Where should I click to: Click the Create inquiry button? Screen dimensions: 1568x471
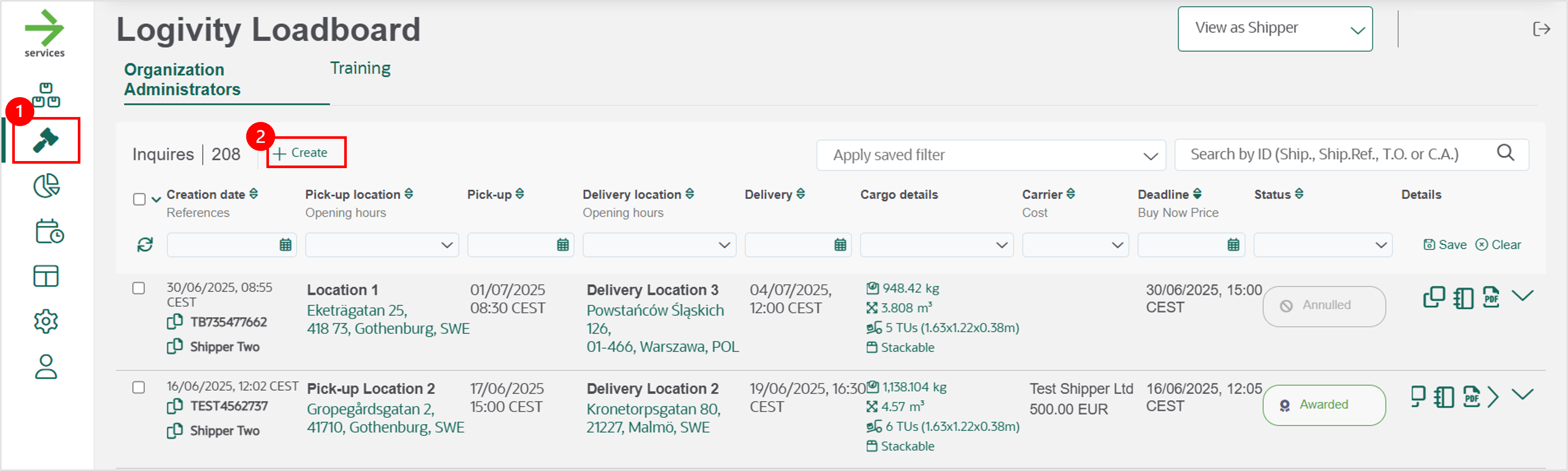(300, 153)
